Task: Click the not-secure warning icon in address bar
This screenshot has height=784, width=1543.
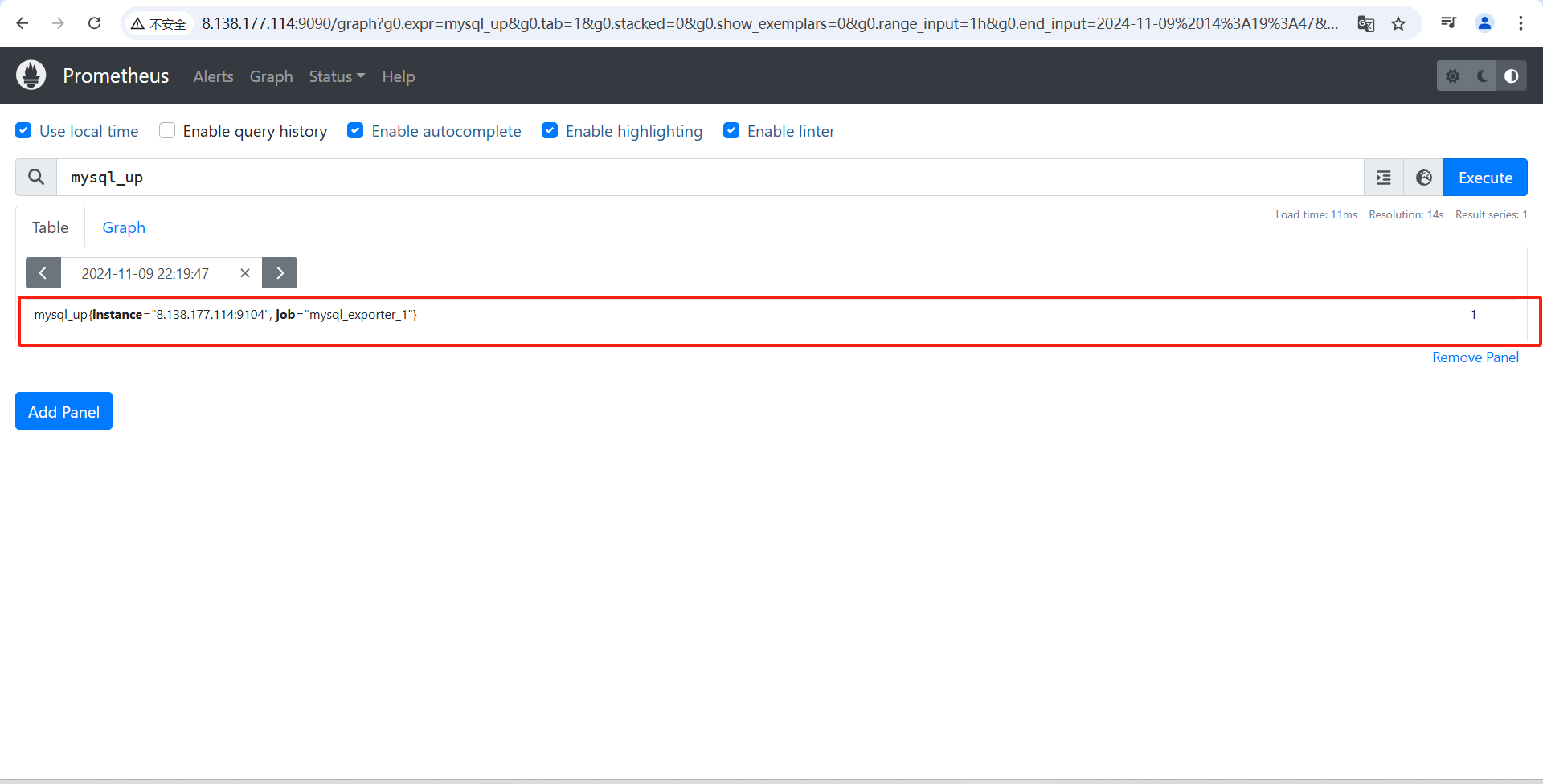Action: [x=137, y=24]
